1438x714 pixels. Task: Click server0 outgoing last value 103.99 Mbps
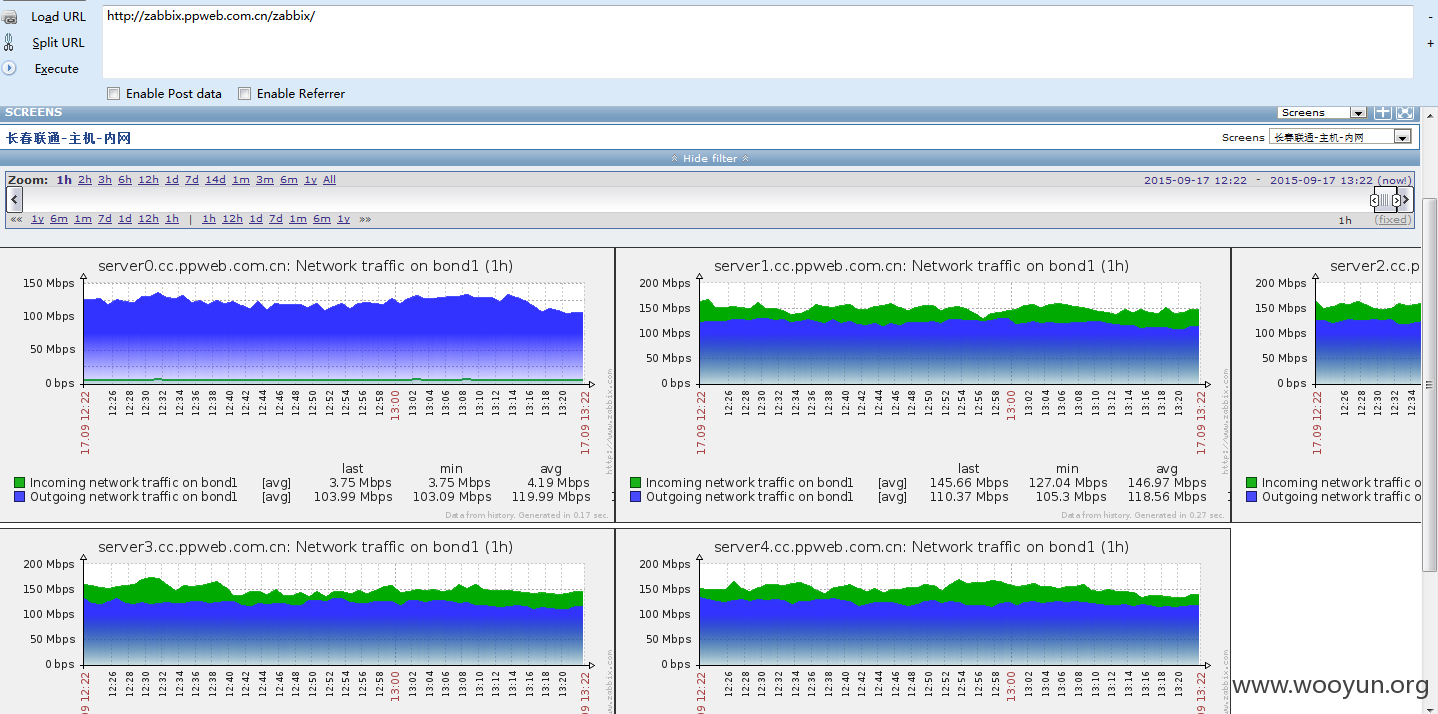pos(353,496)
